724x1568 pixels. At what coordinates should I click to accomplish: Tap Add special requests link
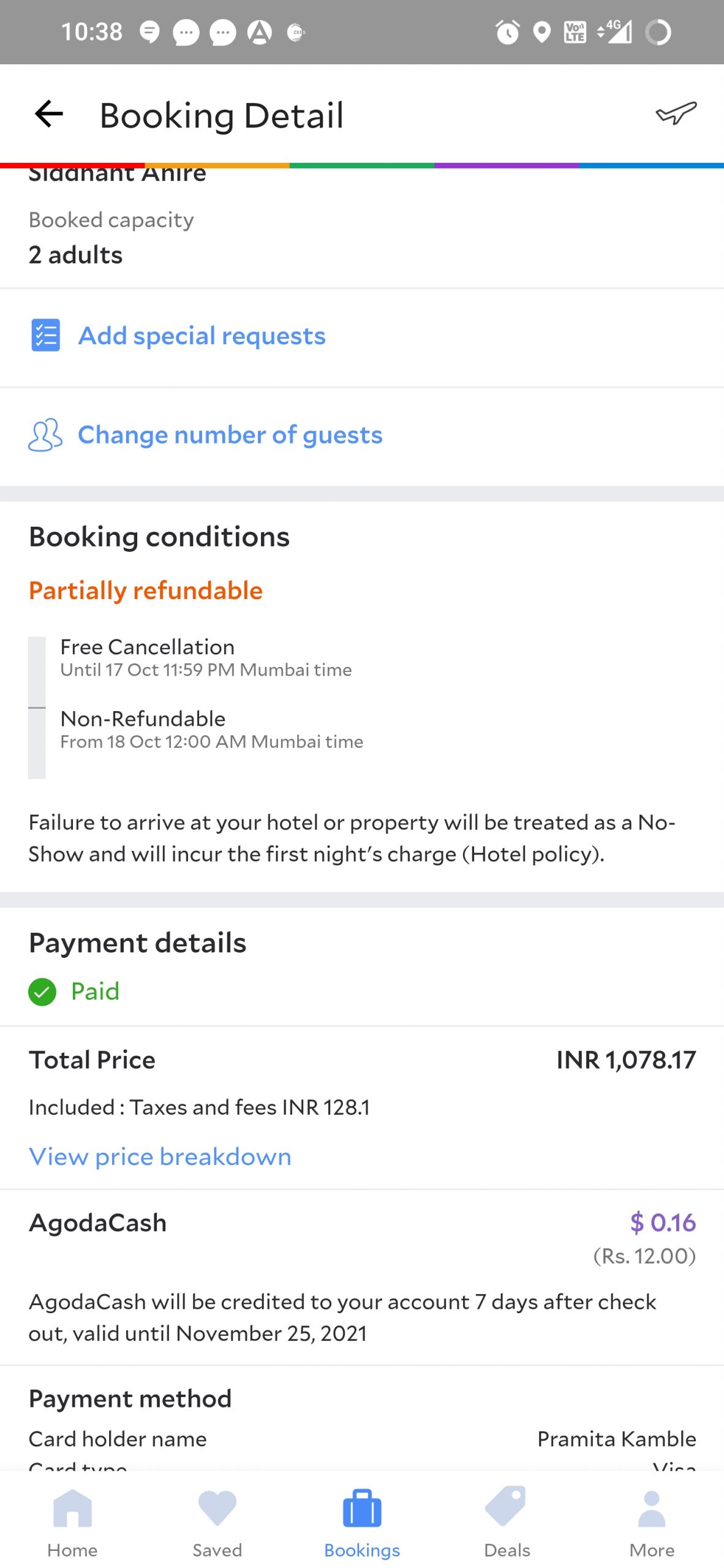click(202, 336)
